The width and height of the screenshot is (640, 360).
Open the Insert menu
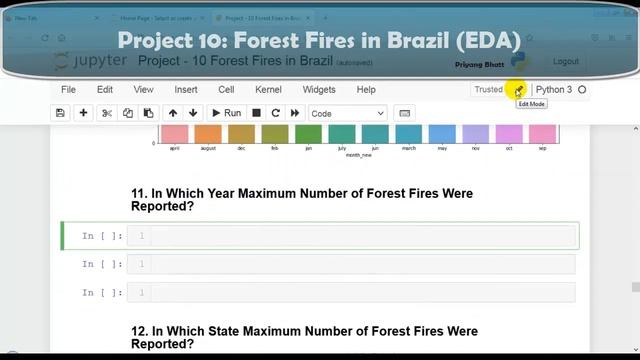186,89
